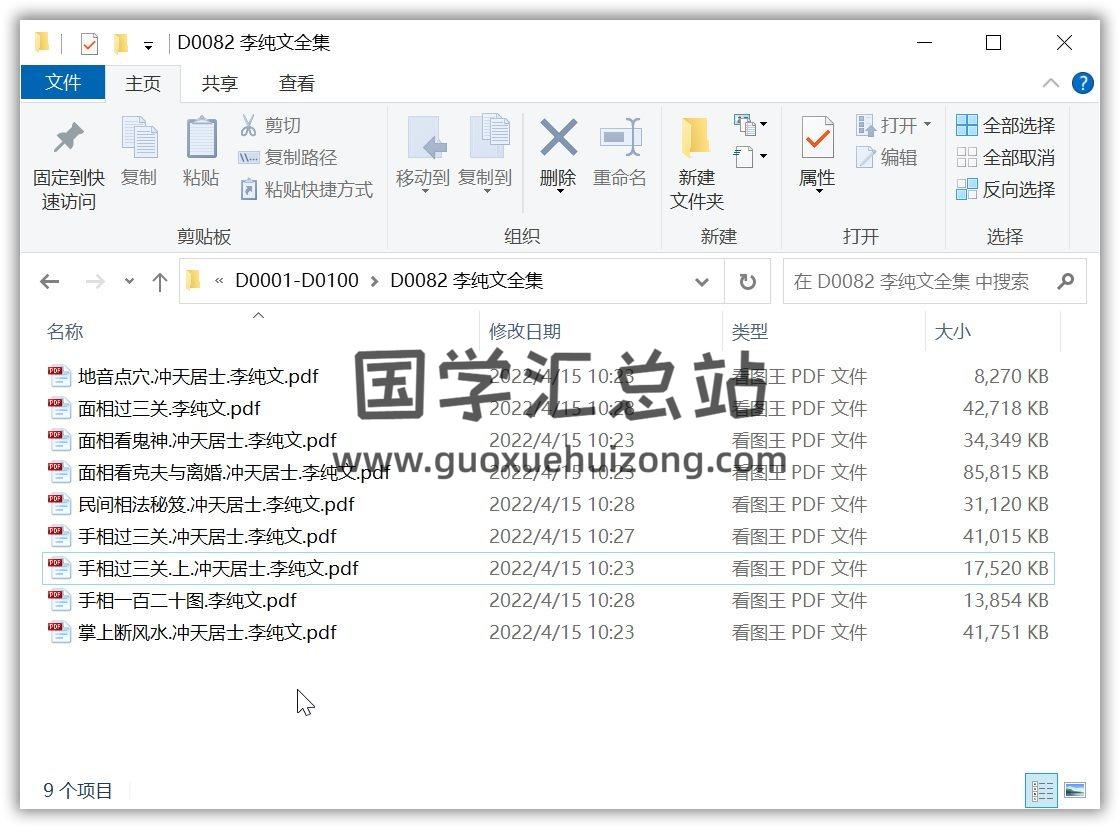Switch to Large icons view in status bar
The height and width of the screenshot is (829, 1120).
coord(1074,790)
